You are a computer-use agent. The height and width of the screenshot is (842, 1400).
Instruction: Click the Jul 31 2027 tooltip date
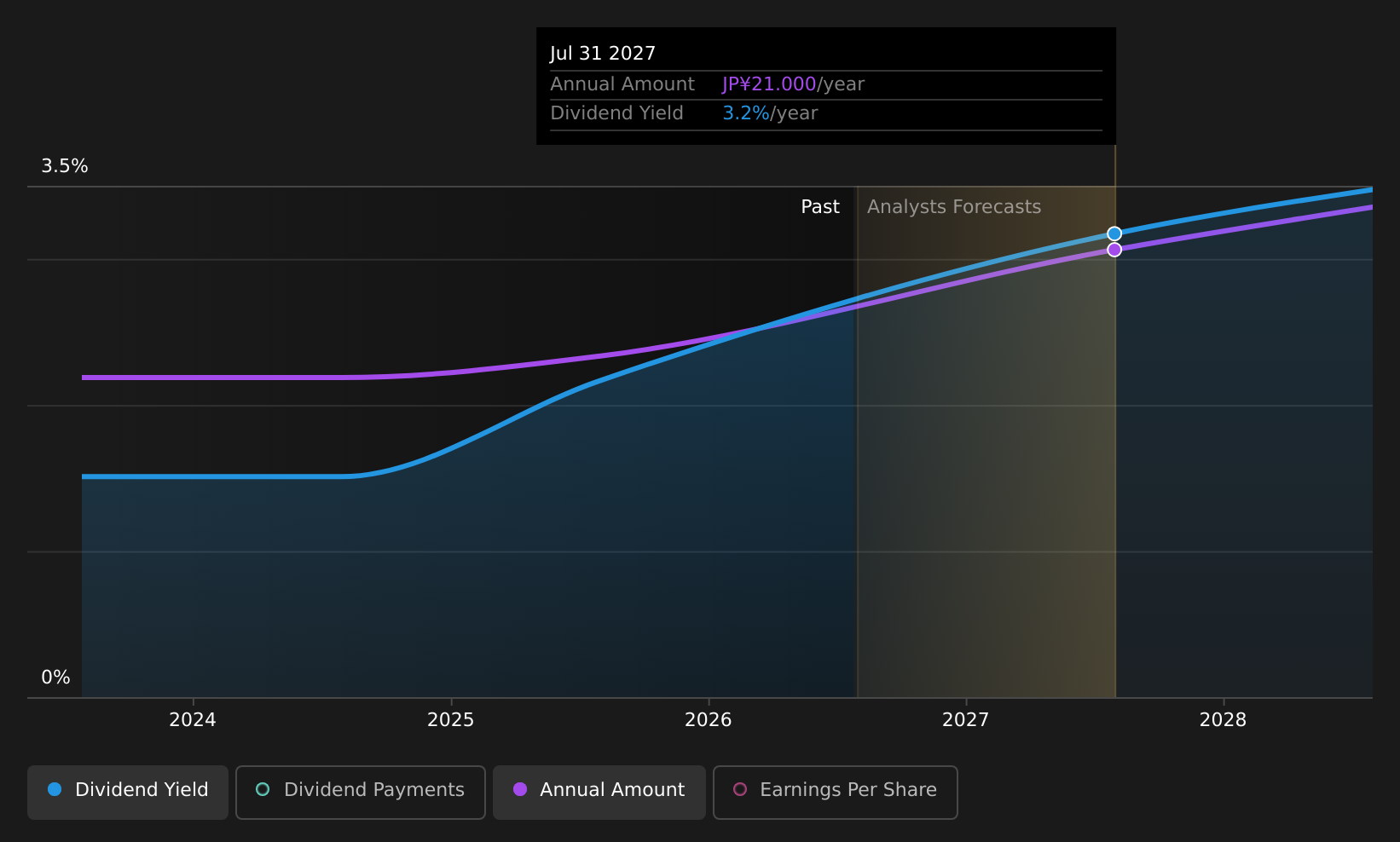tap(603, 54)
